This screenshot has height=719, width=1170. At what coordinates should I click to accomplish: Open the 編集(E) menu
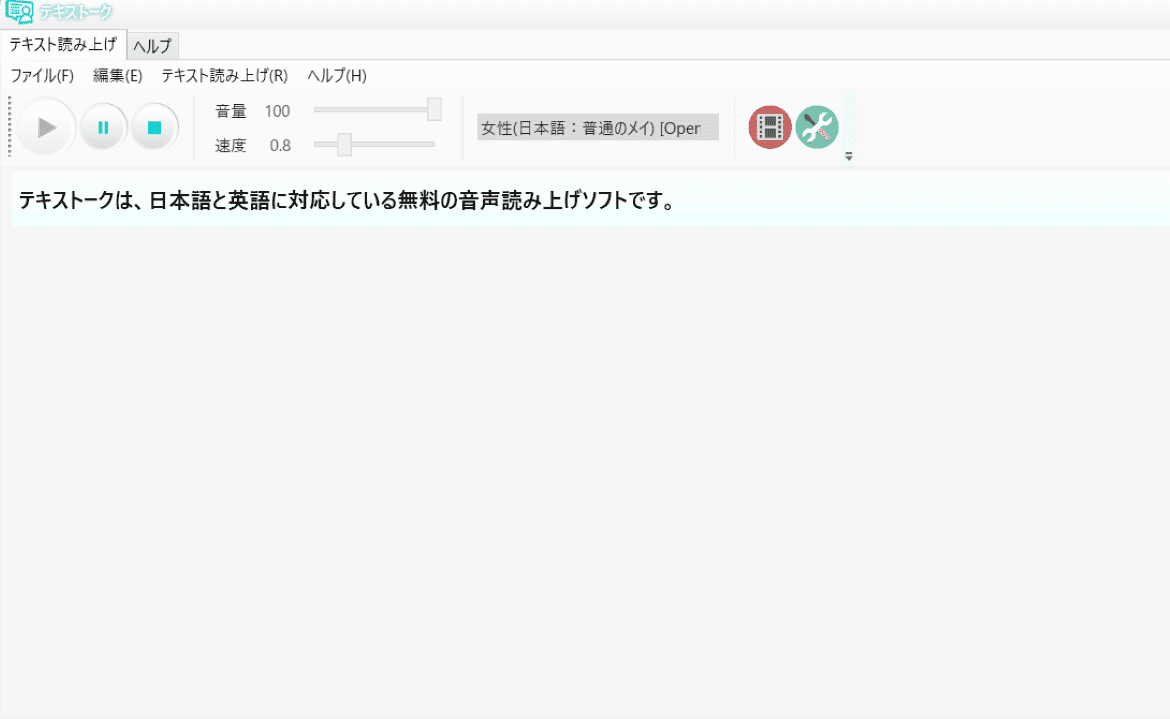click(x=116, y=75)
